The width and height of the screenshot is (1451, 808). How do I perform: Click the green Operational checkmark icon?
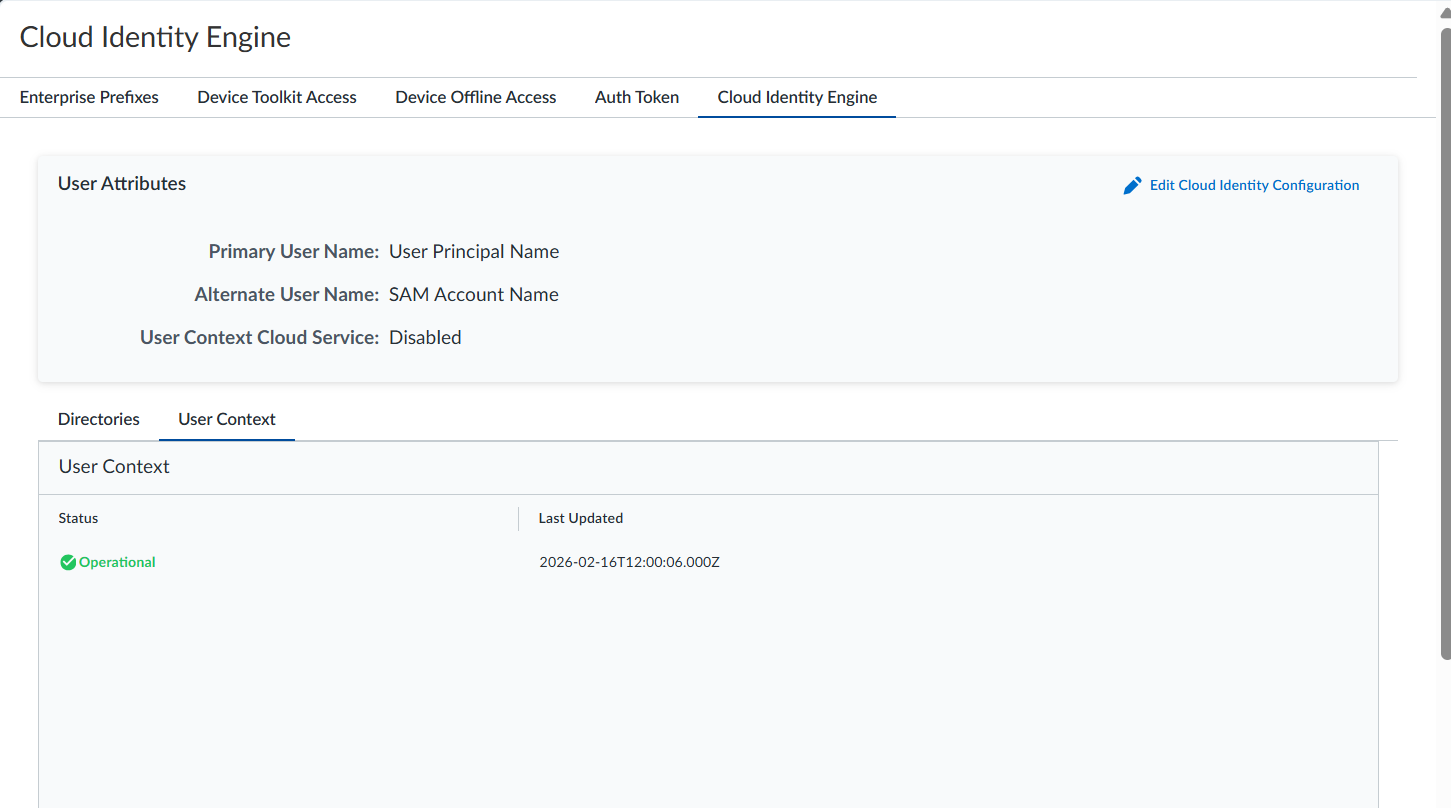(x=68, y=563)
